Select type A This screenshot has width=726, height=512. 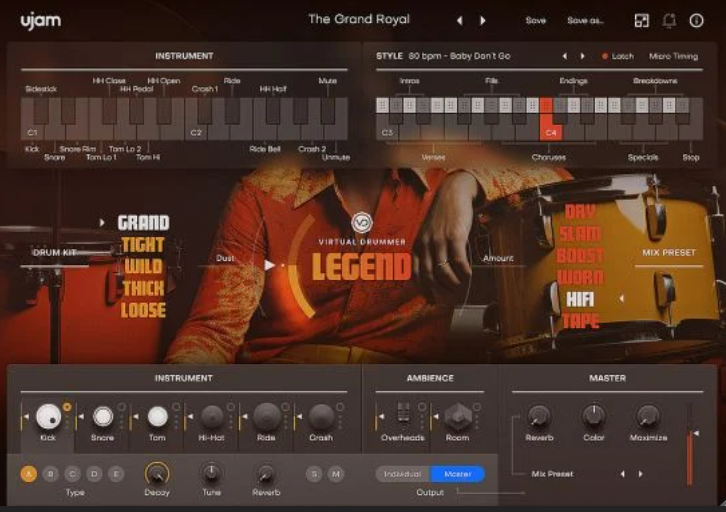pos(29,474)
